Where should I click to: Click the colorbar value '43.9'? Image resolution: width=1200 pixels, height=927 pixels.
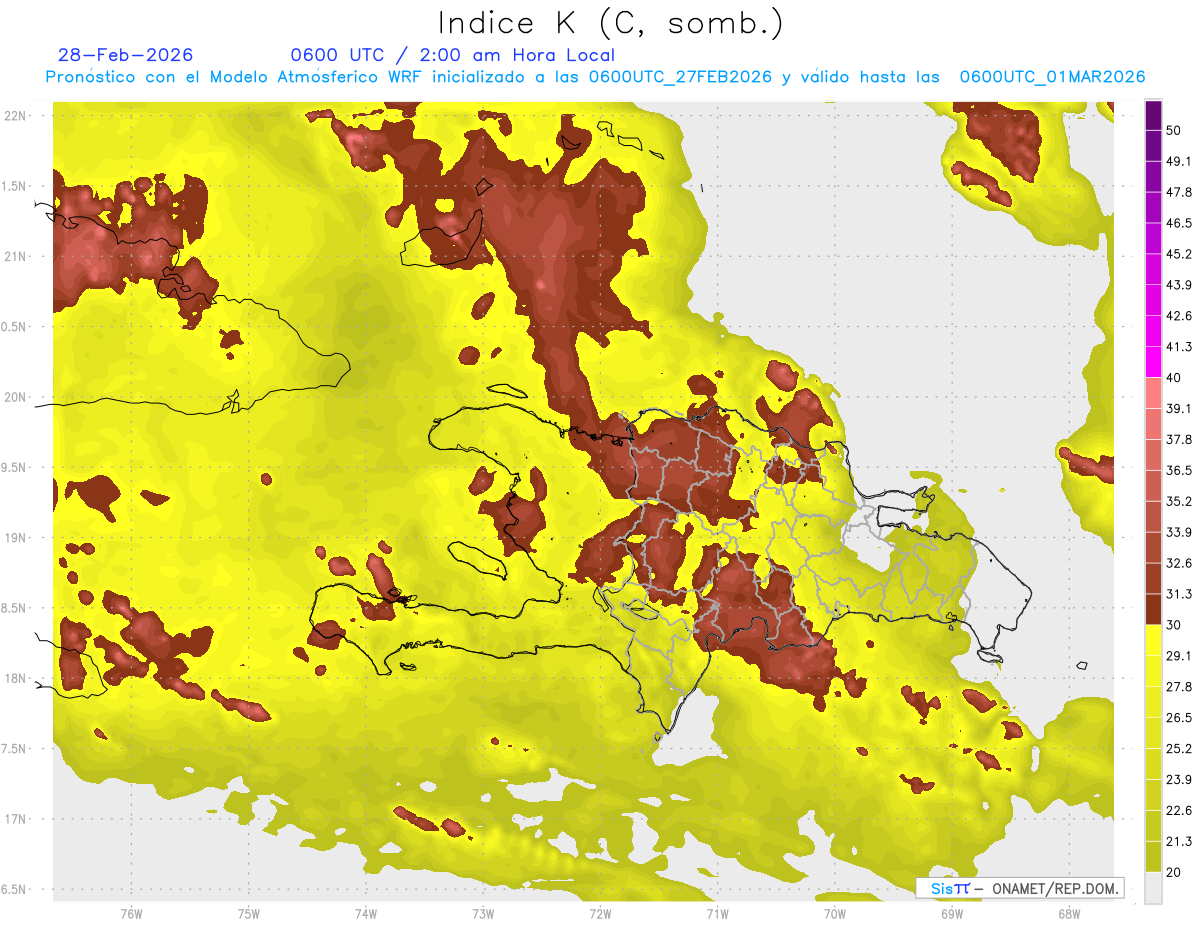click(1179, 285)
